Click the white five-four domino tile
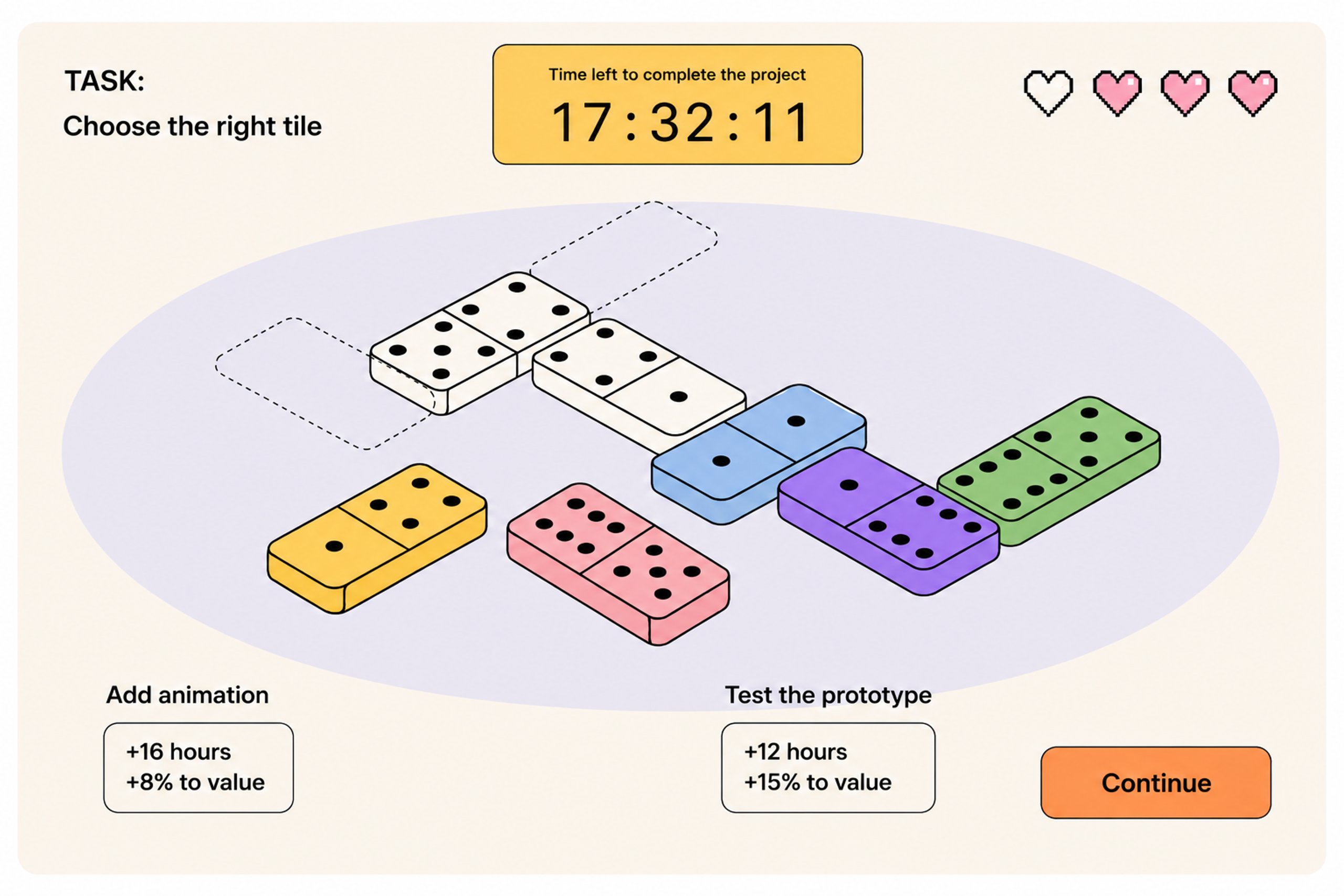The height and width of the screenshot is (896, 1344). [x=480, y=343]
